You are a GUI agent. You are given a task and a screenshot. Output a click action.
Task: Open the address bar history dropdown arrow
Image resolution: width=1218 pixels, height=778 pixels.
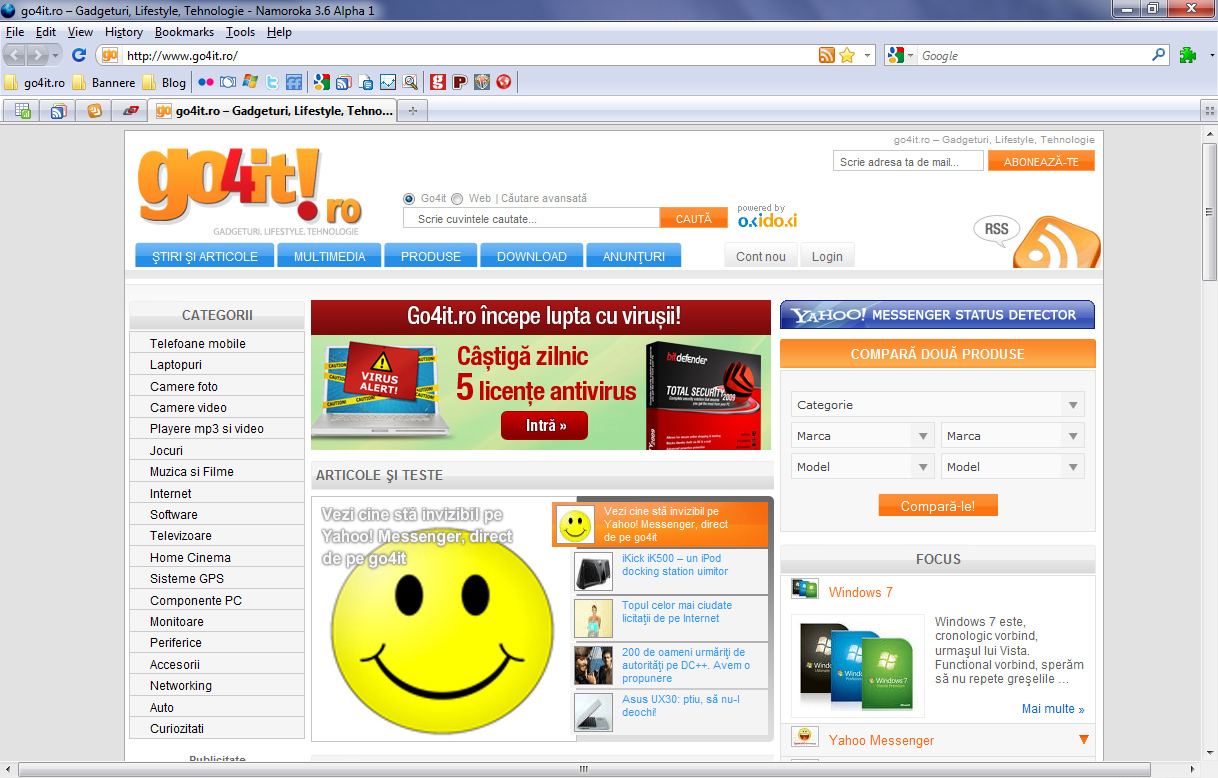point(868,55)
